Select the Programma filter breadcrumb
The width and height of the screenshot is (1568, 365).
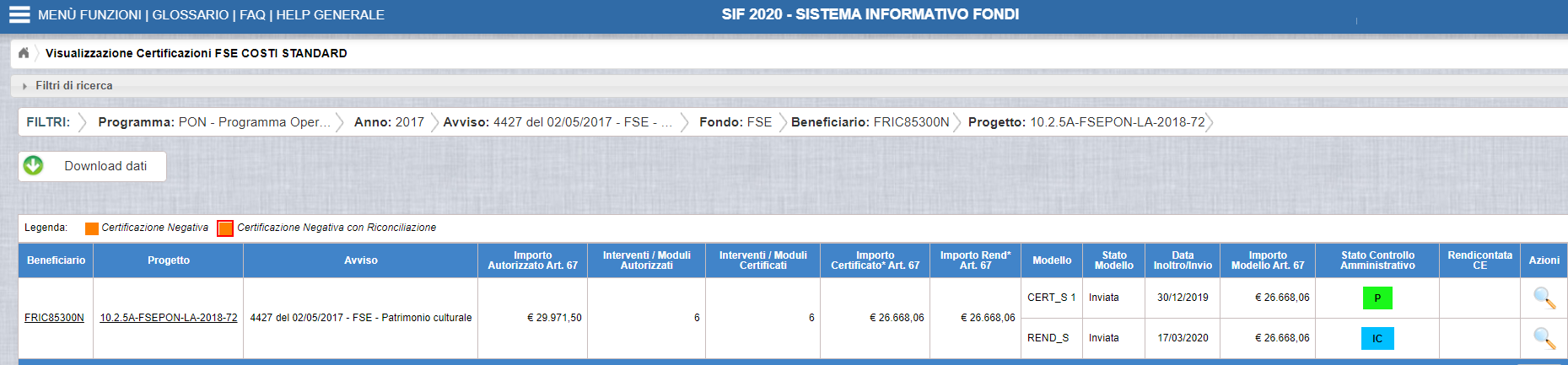pos(214,122)
